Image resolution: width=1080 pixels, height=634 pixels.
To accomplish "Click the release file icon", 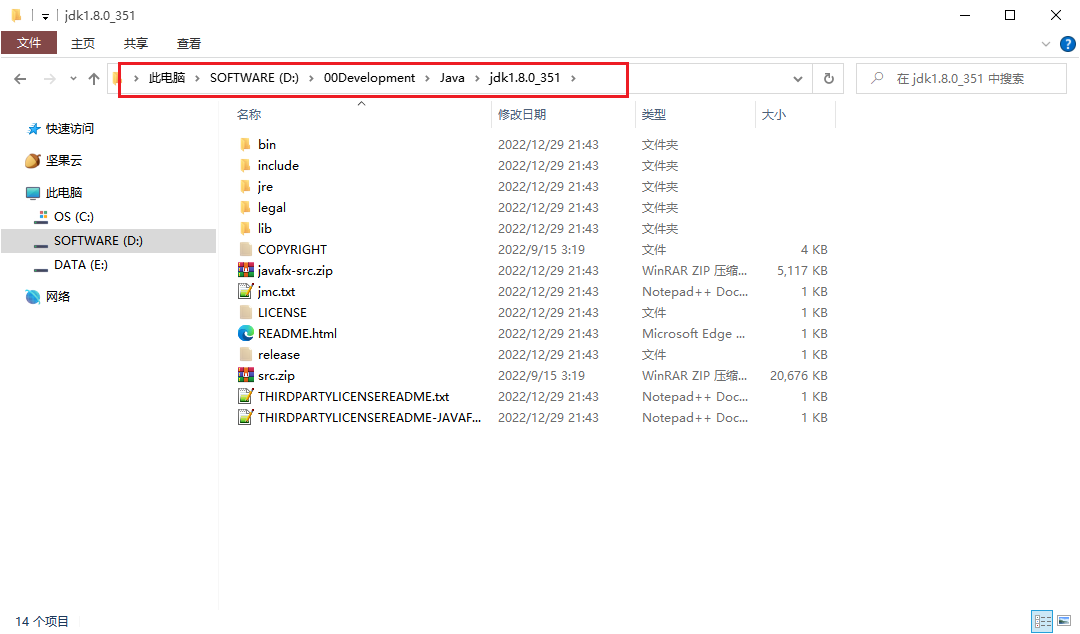I will pos(245,354).
